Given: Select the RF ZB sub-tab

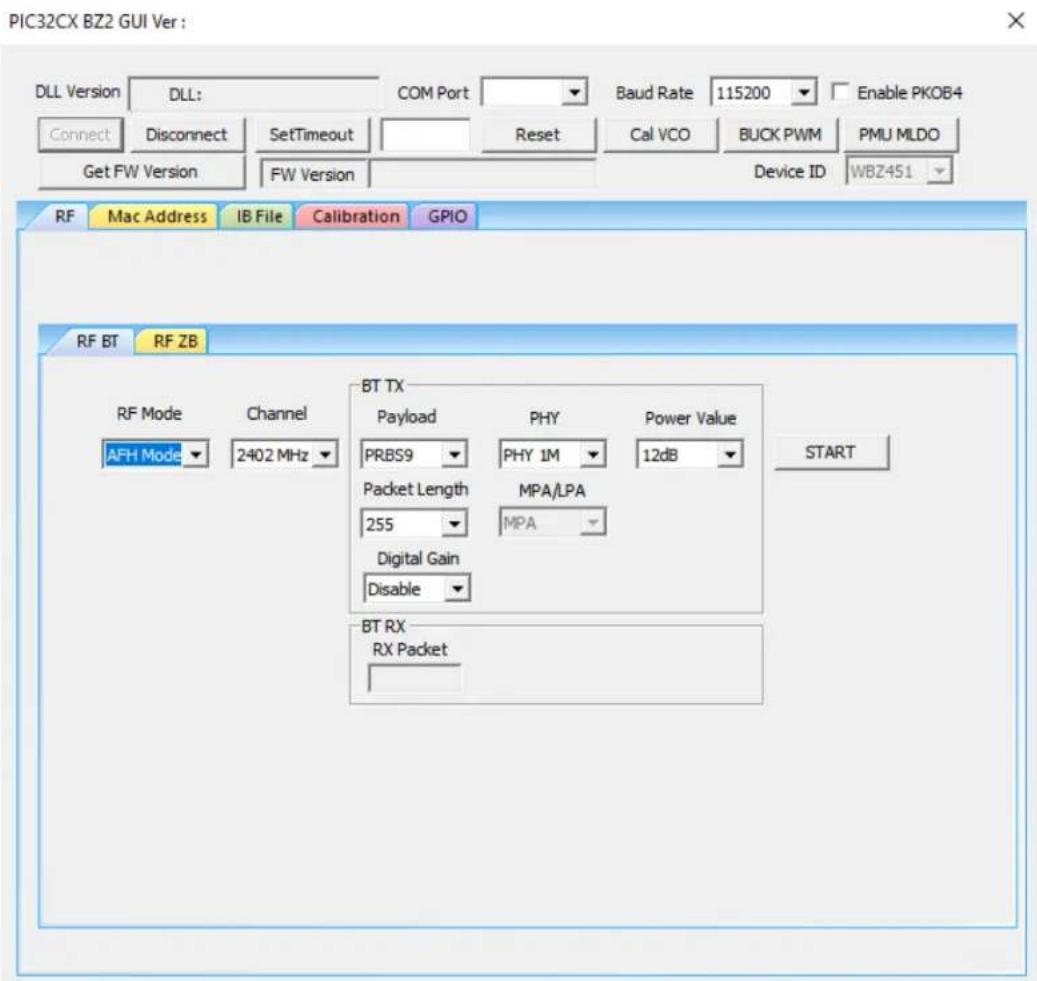Looking at the screenshot, I should [174, 341].
